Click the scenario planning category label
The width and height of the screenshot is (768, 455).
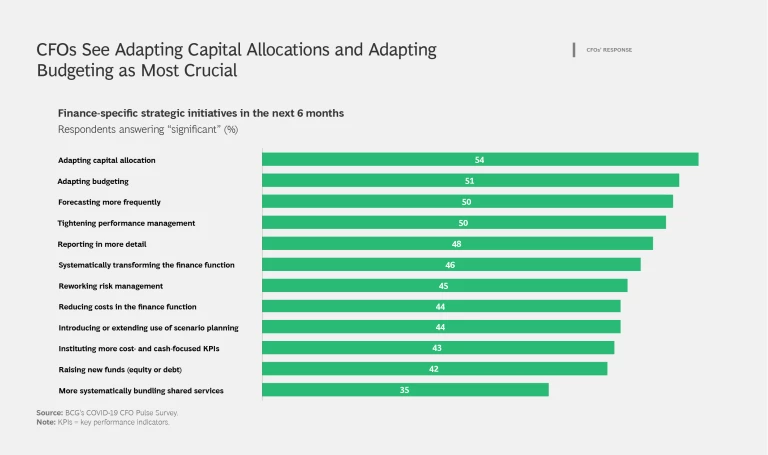click(x=148, y=327)
